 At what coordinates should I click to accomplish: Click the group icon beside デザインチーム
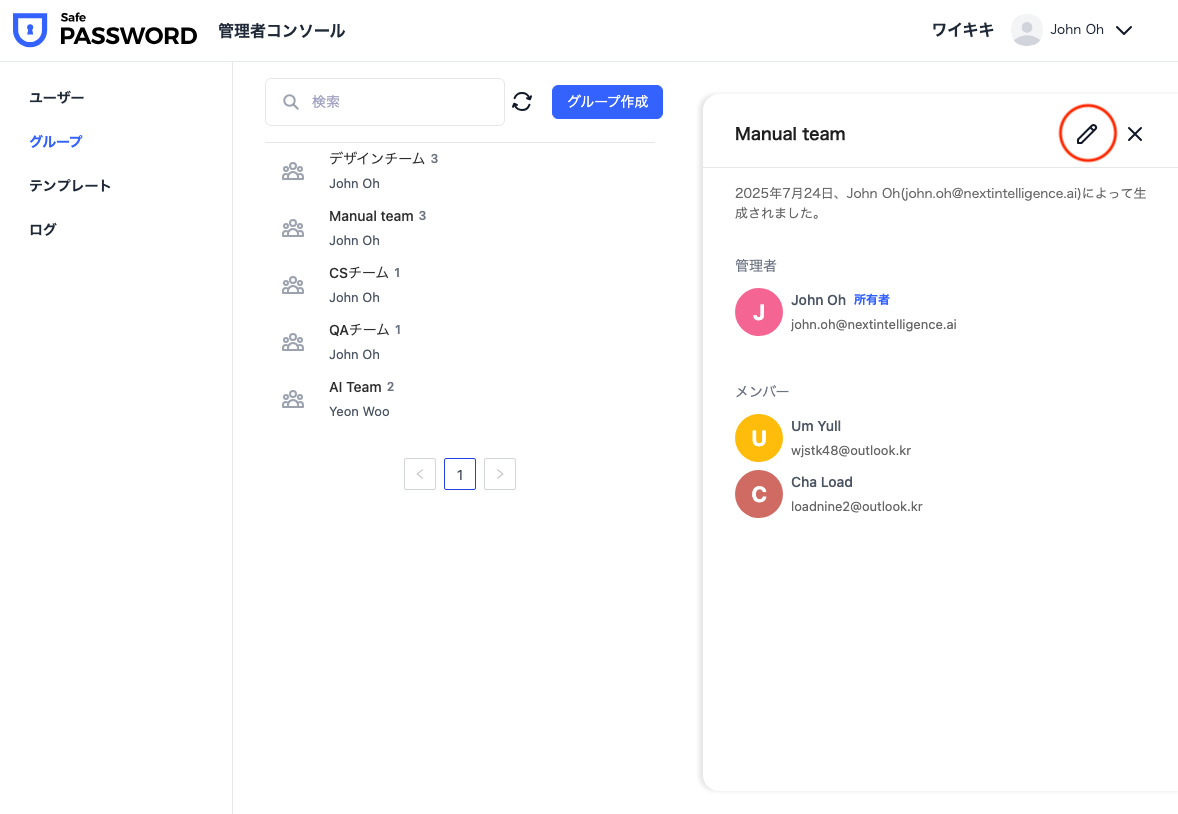(x=293, y=171)
